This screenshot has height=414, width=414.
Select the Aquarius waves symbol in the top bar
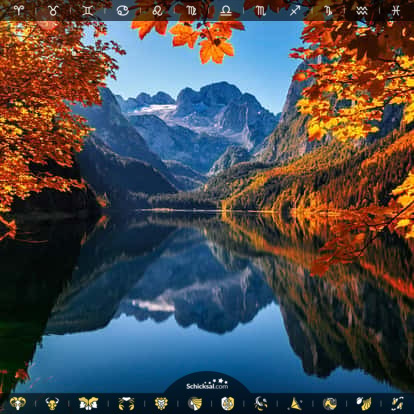(362, 10)
